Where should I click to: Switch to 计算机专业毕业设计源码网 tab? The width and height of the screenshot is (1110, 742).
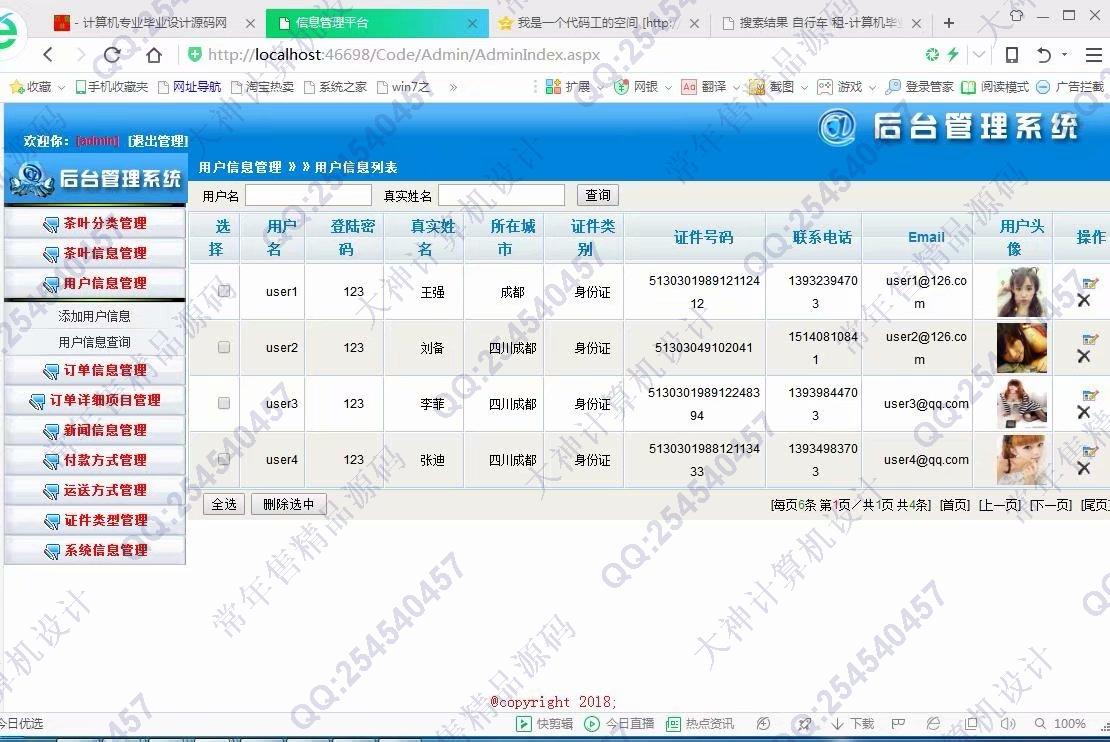[145, 22]
